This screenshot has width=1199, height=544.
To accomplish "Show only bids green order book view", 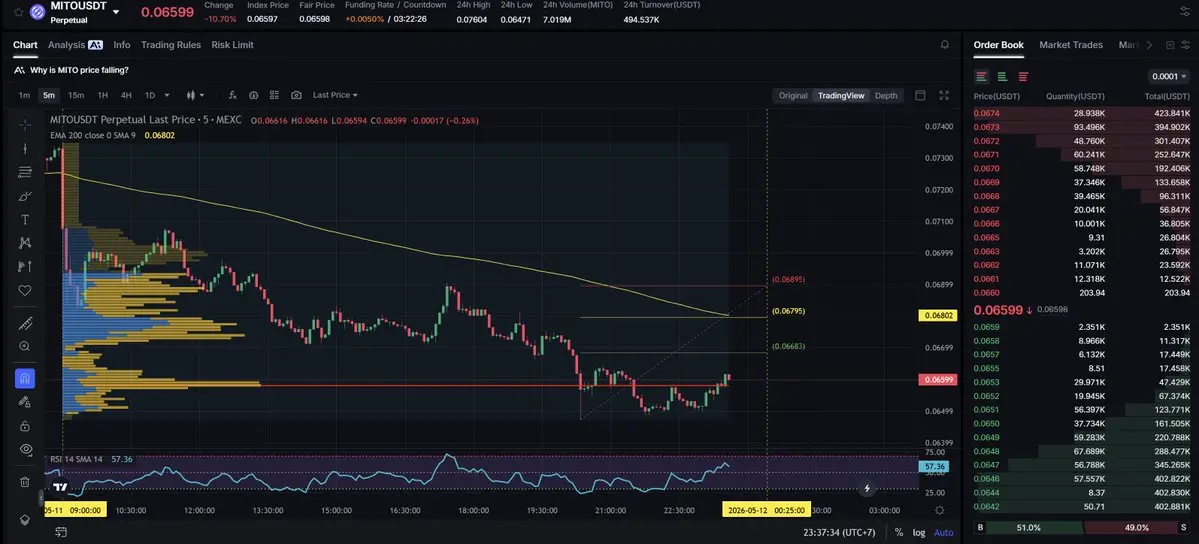I will [1002, 77].
